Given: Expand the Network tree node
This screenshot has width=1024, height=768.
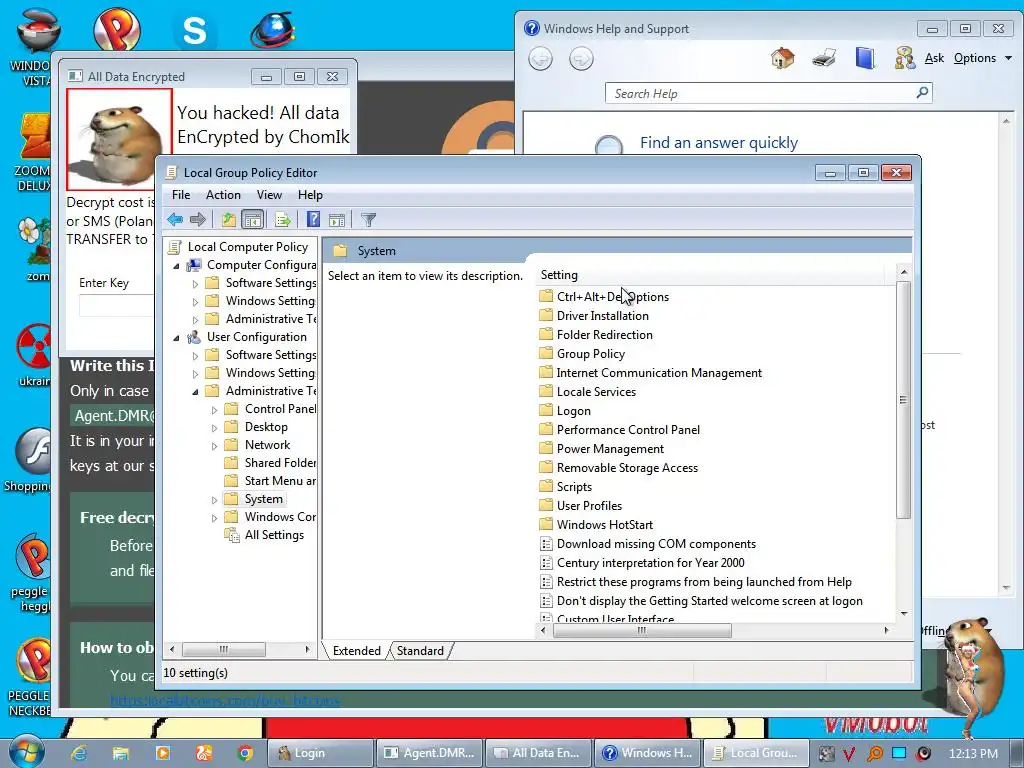Looking at the screenshot, I should [x=214, y=446].
